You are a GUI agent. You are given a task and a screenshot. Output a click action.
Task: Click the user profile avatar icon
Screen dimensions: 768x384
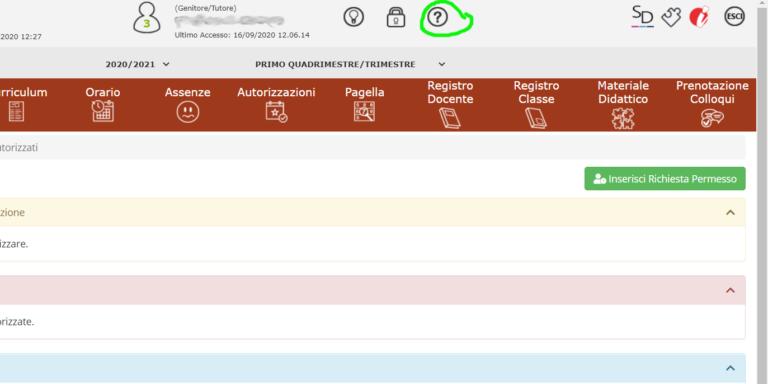tap(146, 18)
